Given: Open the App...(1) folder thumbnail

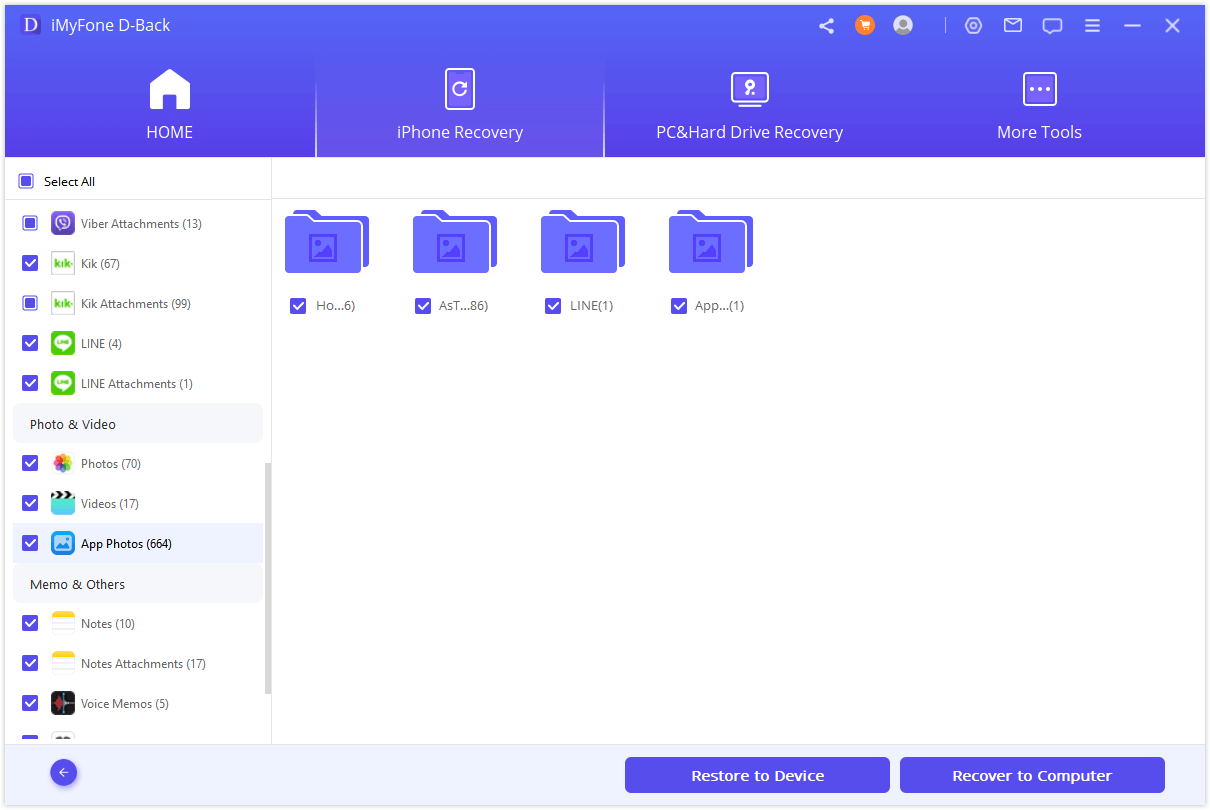Looking at the screenshot, I should [711, 241].
